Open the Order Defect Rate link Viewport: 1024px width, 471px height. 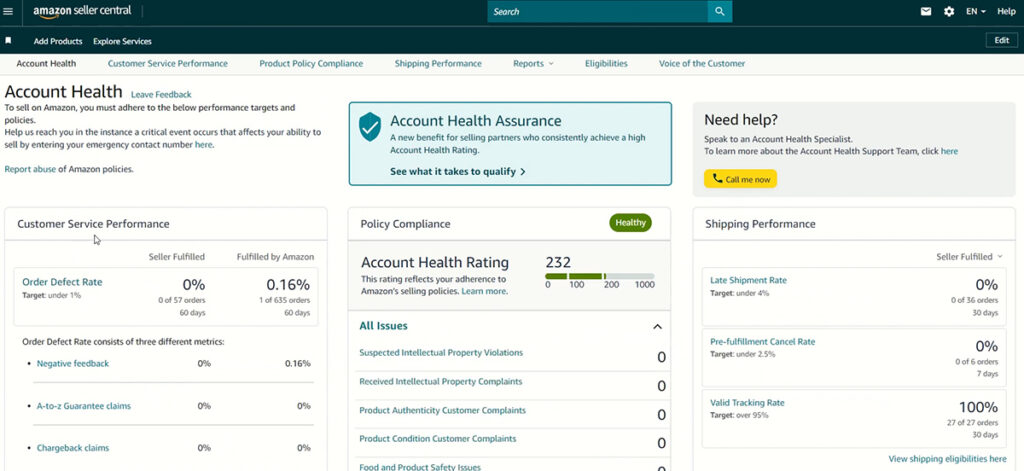tap(62, 282)
